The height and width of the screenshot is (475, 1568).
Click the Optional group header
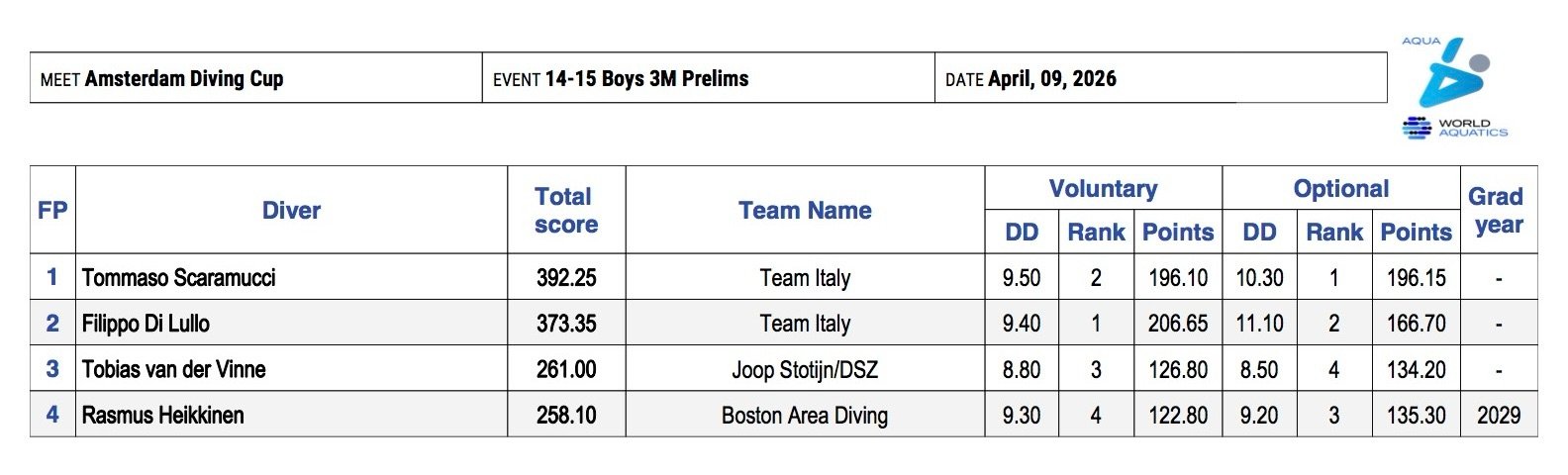point(1340,188)
